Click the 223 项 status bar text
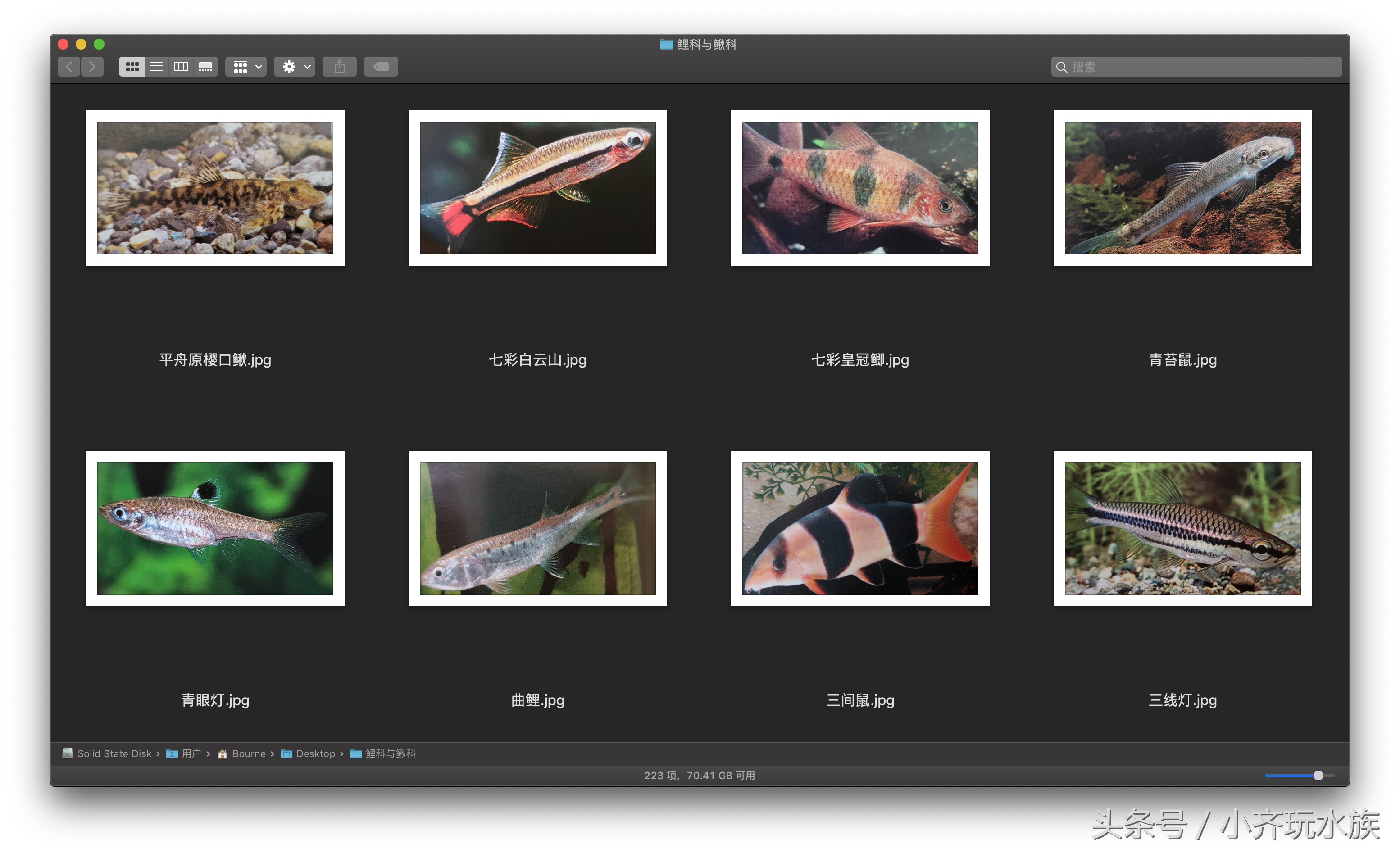 coord(700,776)
